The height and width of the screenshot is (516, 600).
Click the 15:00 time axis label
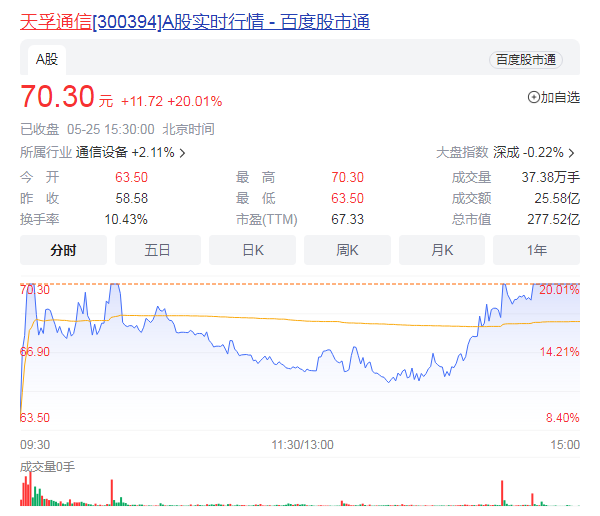click(x=565, y=444)
